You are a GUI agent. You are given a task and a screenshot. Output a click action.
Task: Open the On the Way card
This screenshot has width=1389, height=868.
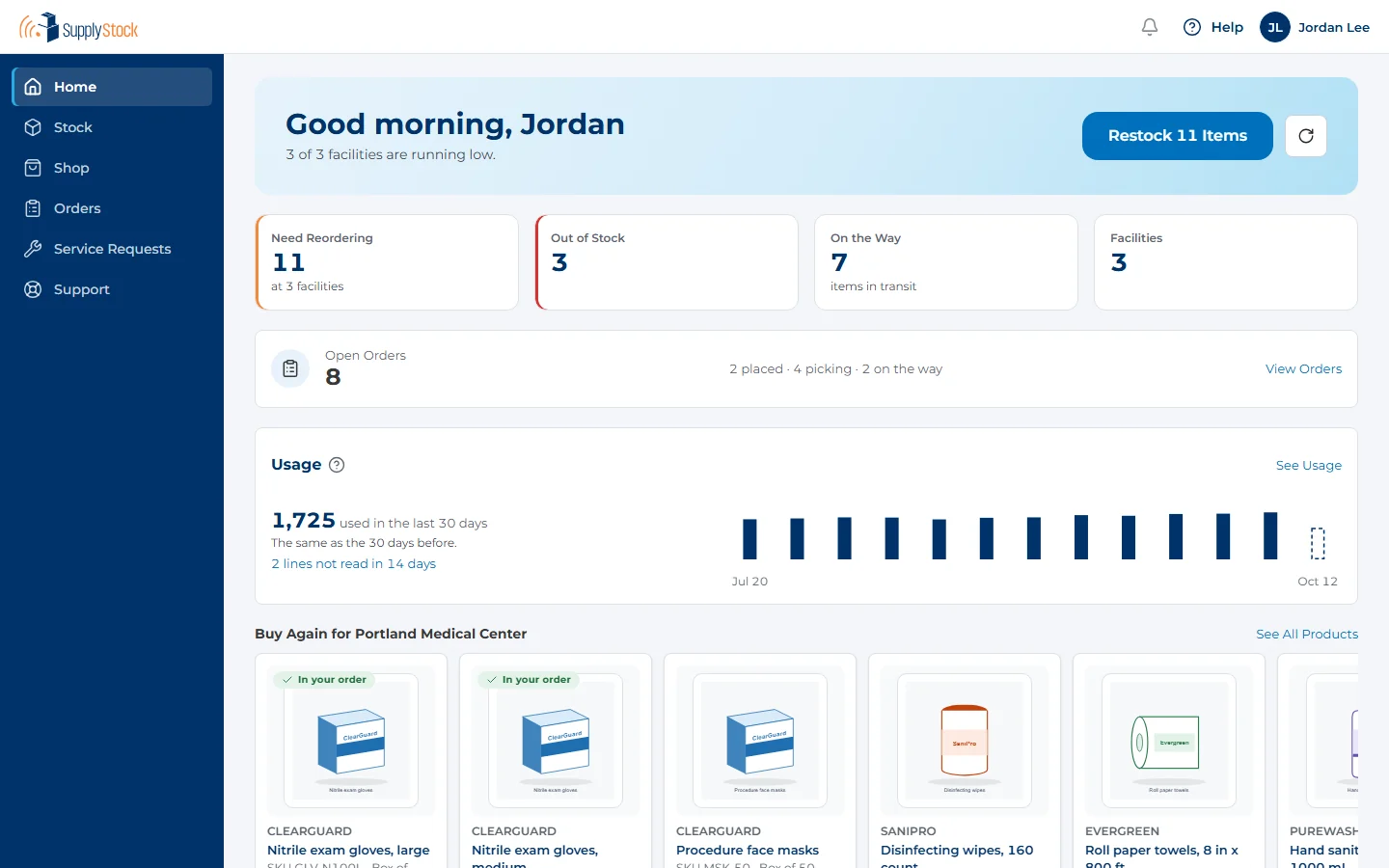pyautogui.click(x=946, y=262)
